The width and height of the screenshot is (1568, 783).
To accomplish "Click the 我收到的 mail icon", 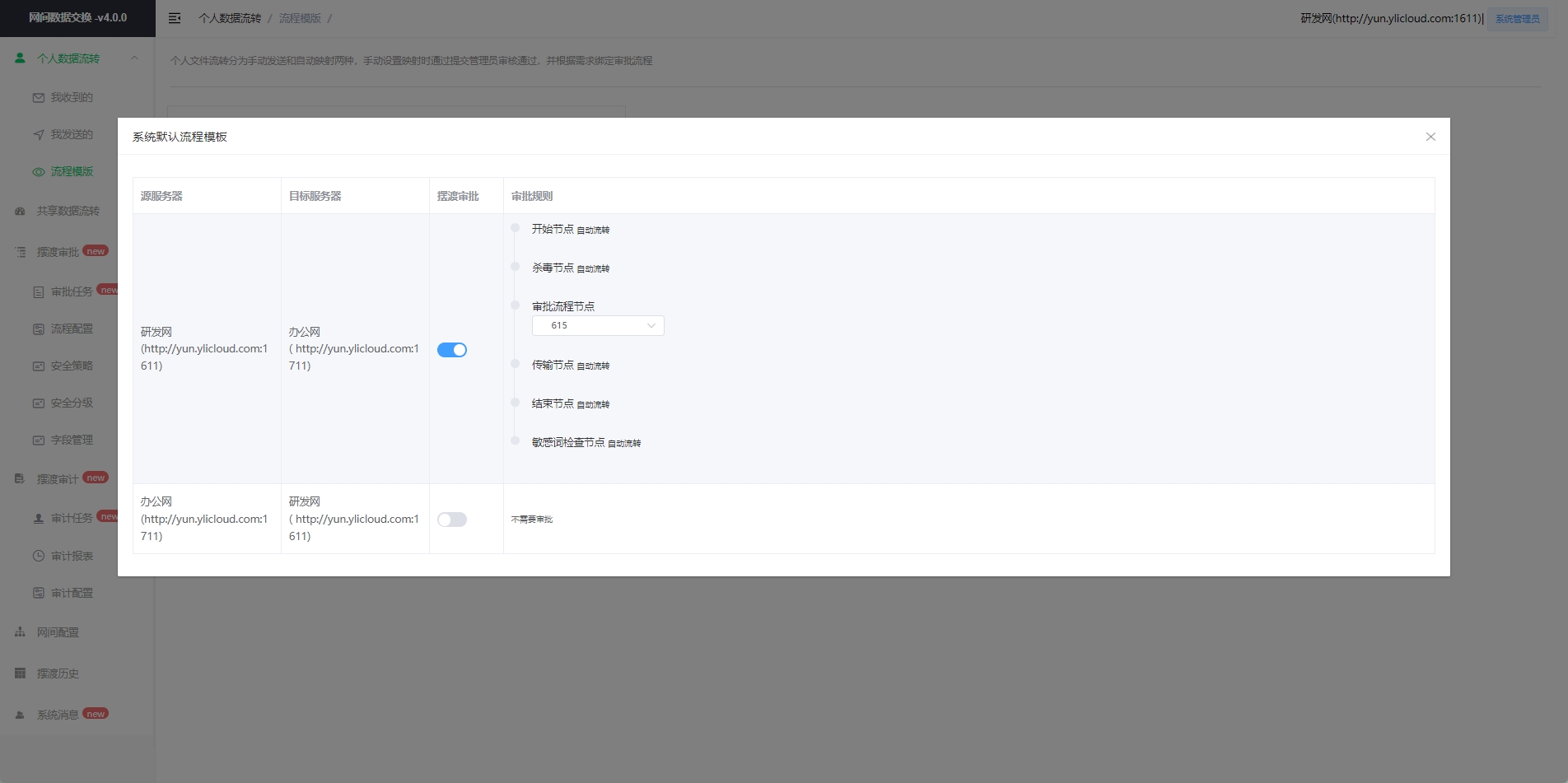I will click(x=39, y=98).
